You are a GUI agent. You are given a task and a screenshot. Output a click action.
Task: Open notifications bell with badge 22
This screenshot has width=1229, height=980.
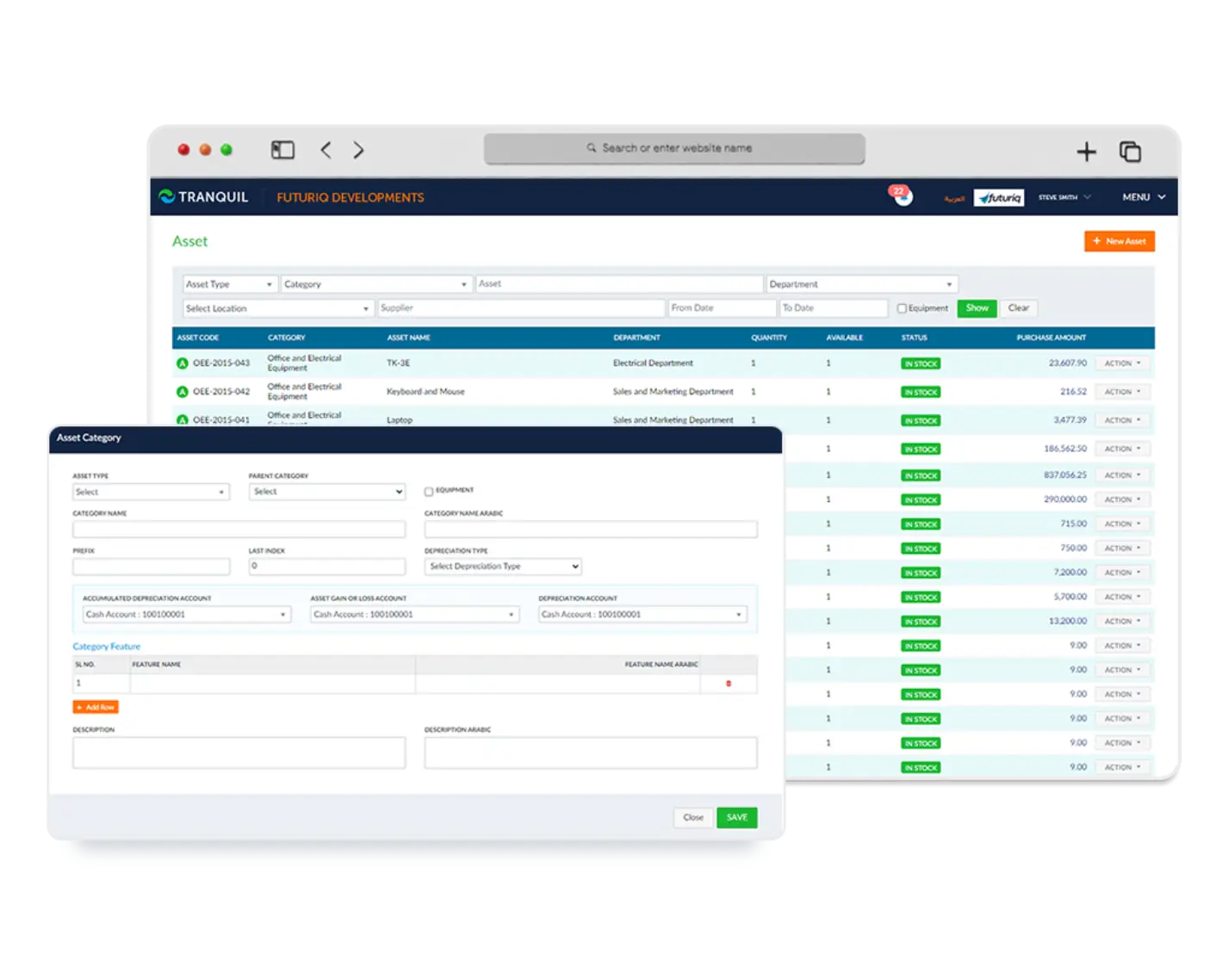click(902, 195)
